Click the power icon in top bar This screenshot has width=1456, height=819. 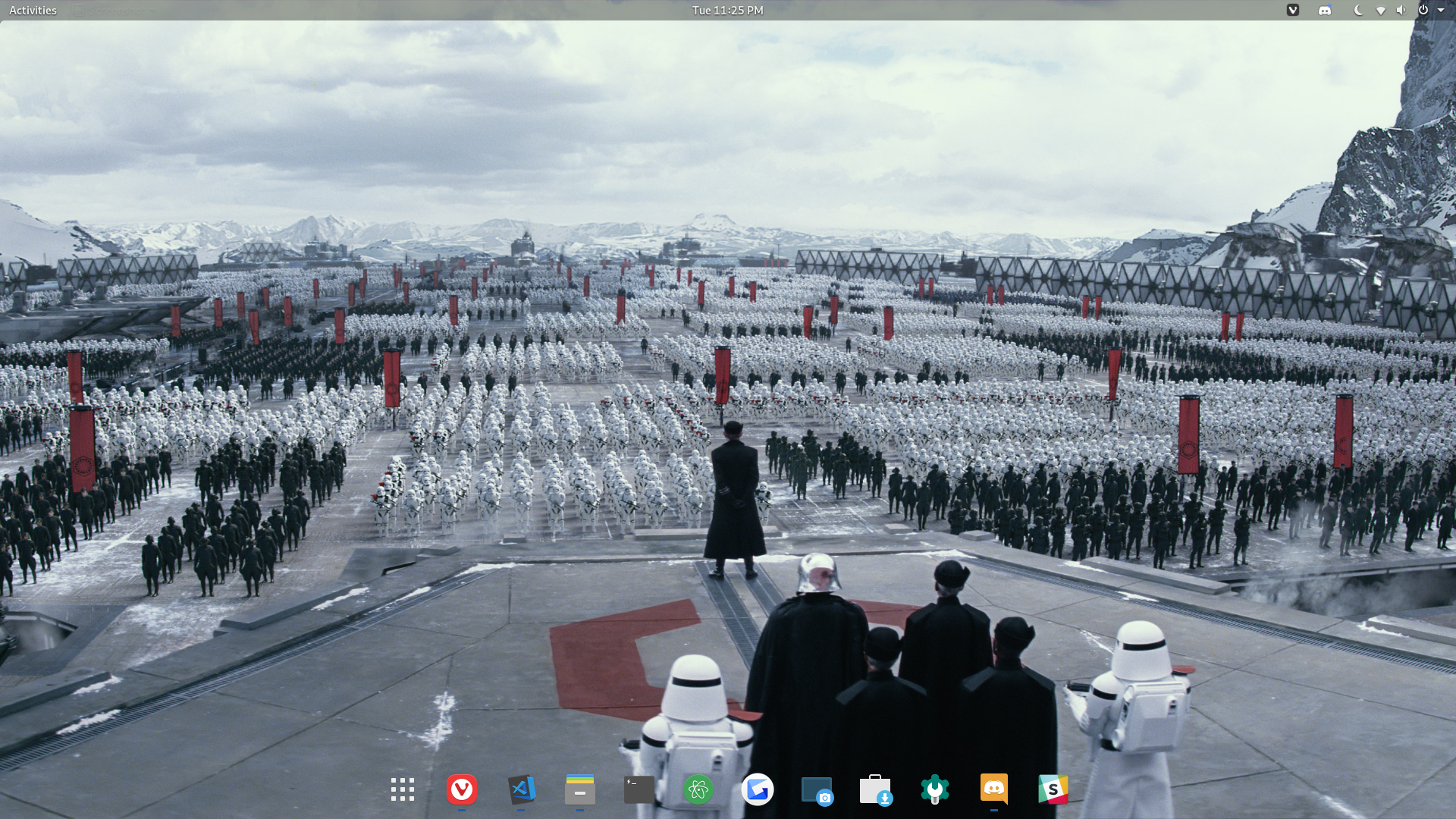pos(1423,10)
